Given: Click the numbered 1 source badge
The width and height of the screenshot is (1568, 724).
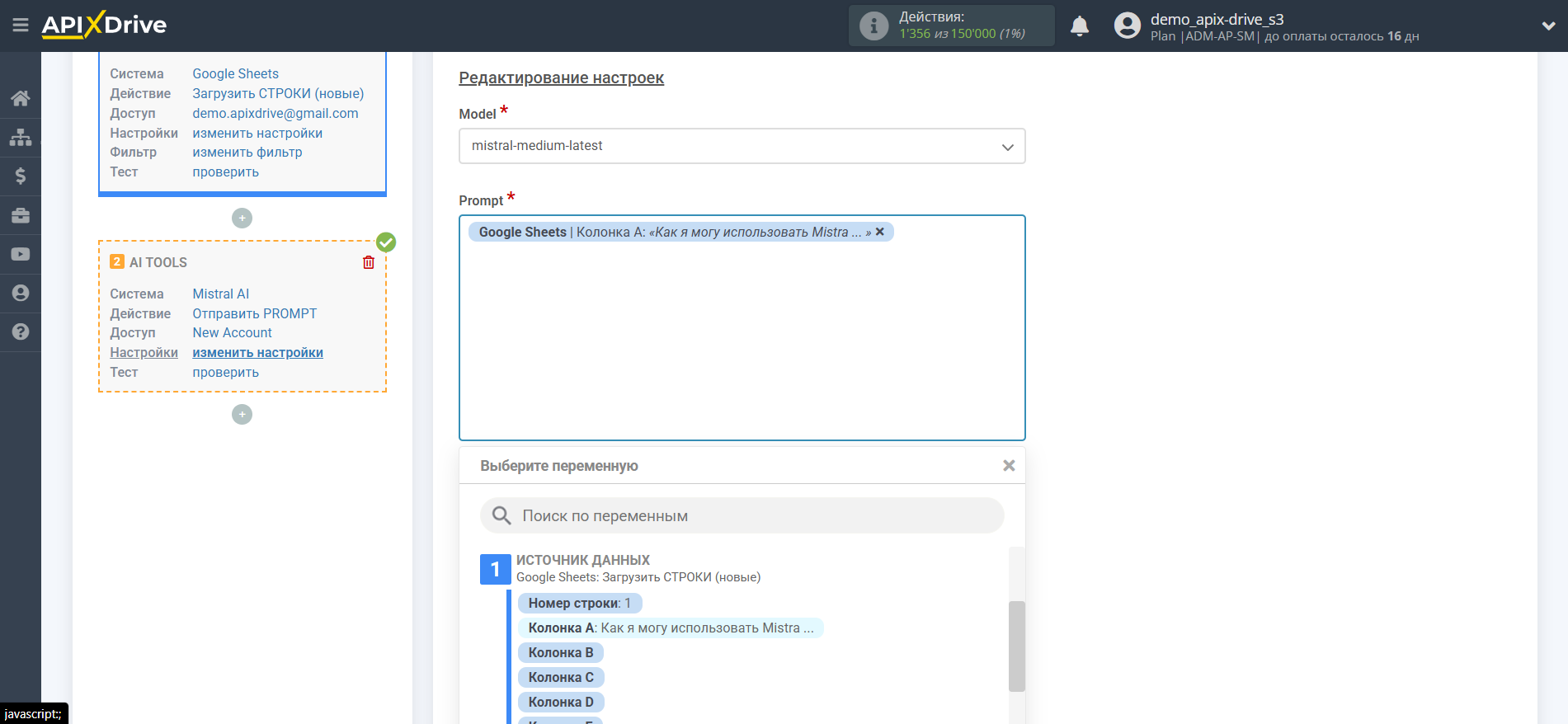Looking at the screenshot, I should coord(495,569).
